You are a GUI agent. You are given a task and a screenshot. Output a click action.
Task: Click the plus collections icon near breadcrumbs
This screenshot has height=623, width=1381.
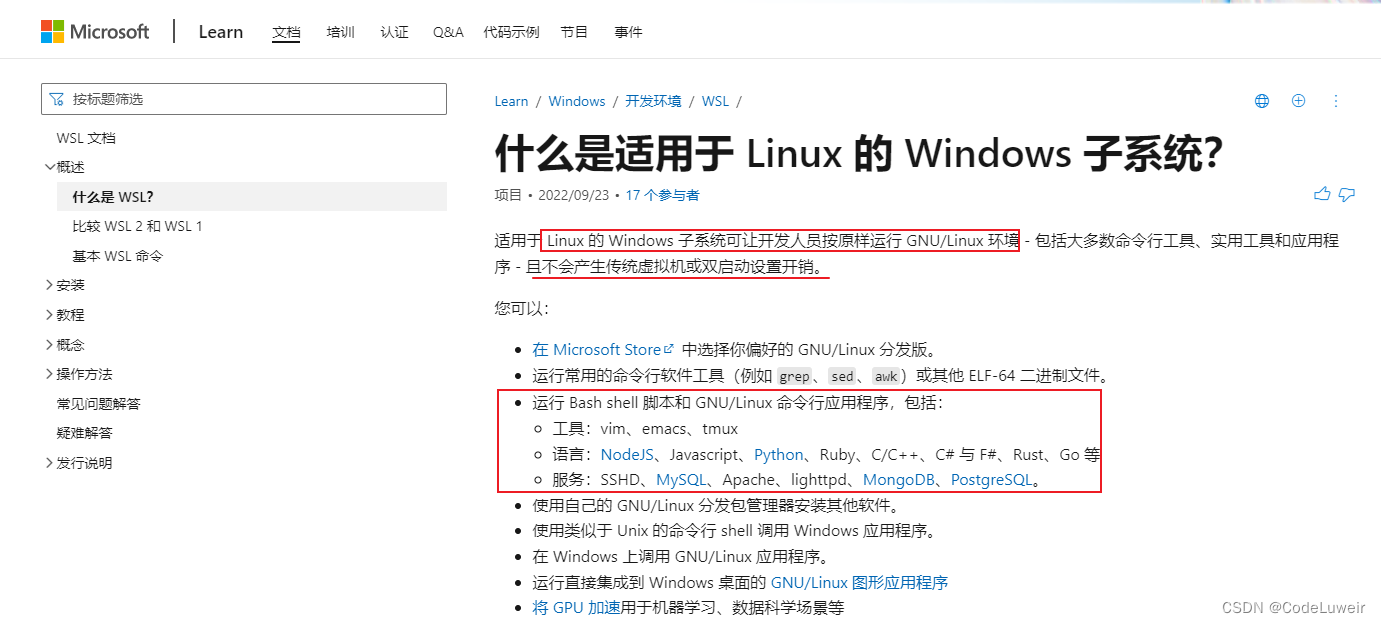(1298, 100)
